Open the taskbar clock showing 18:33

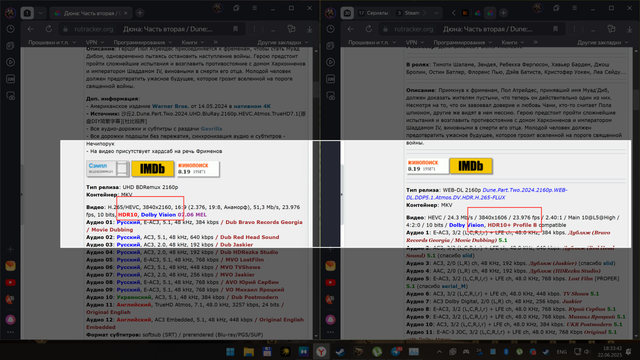pyautogui.click(x=611, y=352)
